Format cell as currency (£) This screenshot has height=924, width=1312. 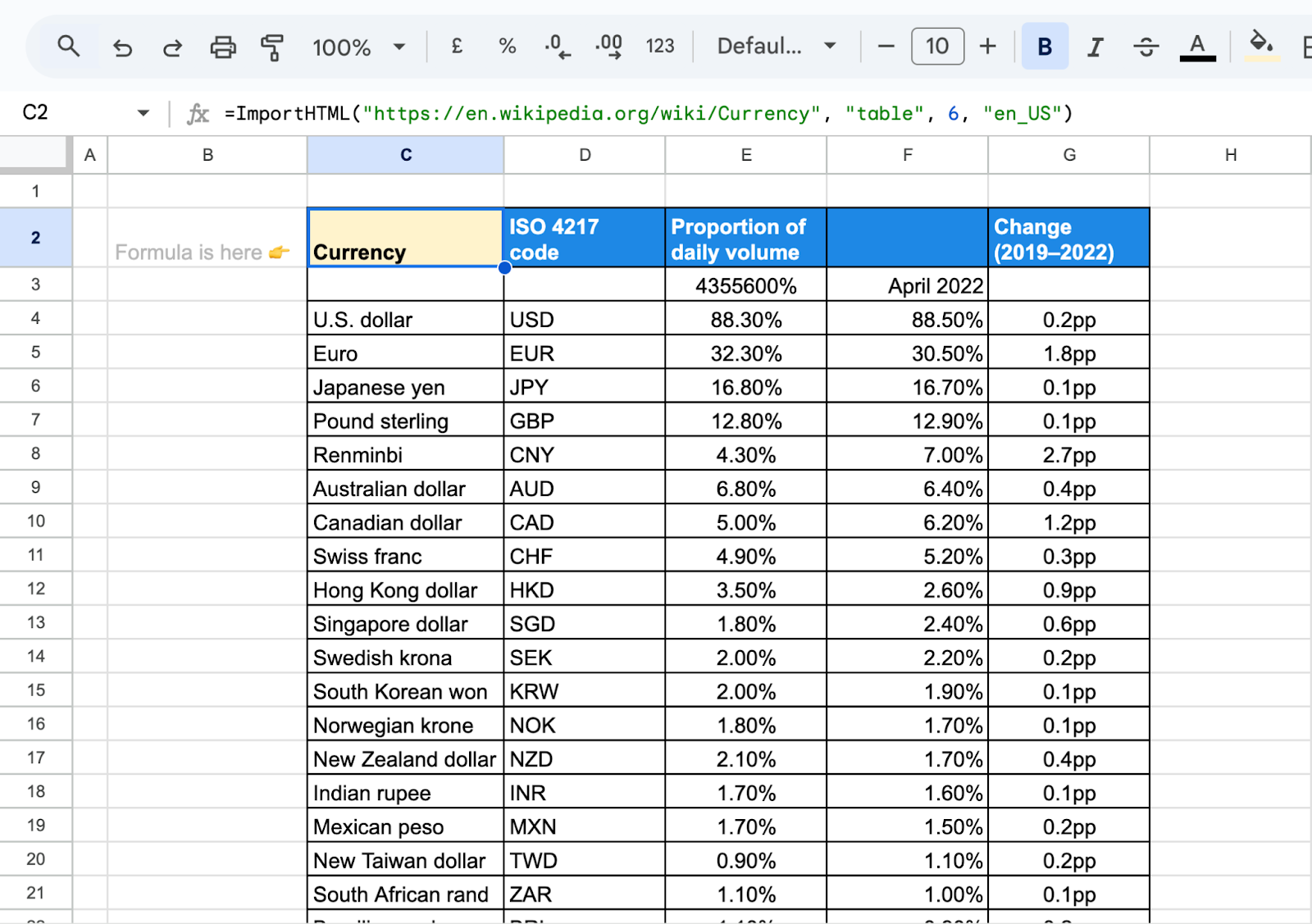coord(457,47)
